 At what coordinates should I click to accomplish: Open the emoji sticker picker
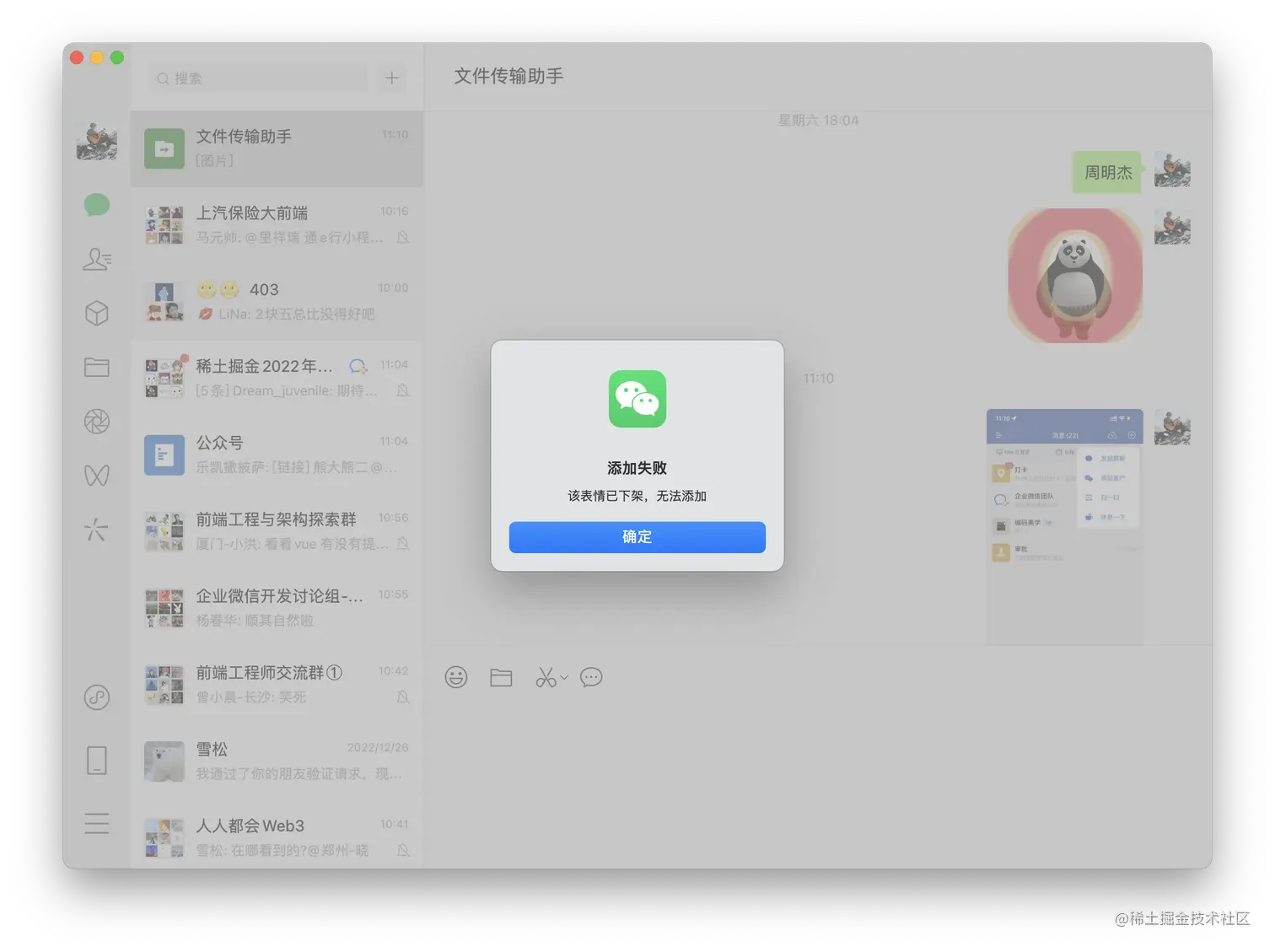pos(456,677)
